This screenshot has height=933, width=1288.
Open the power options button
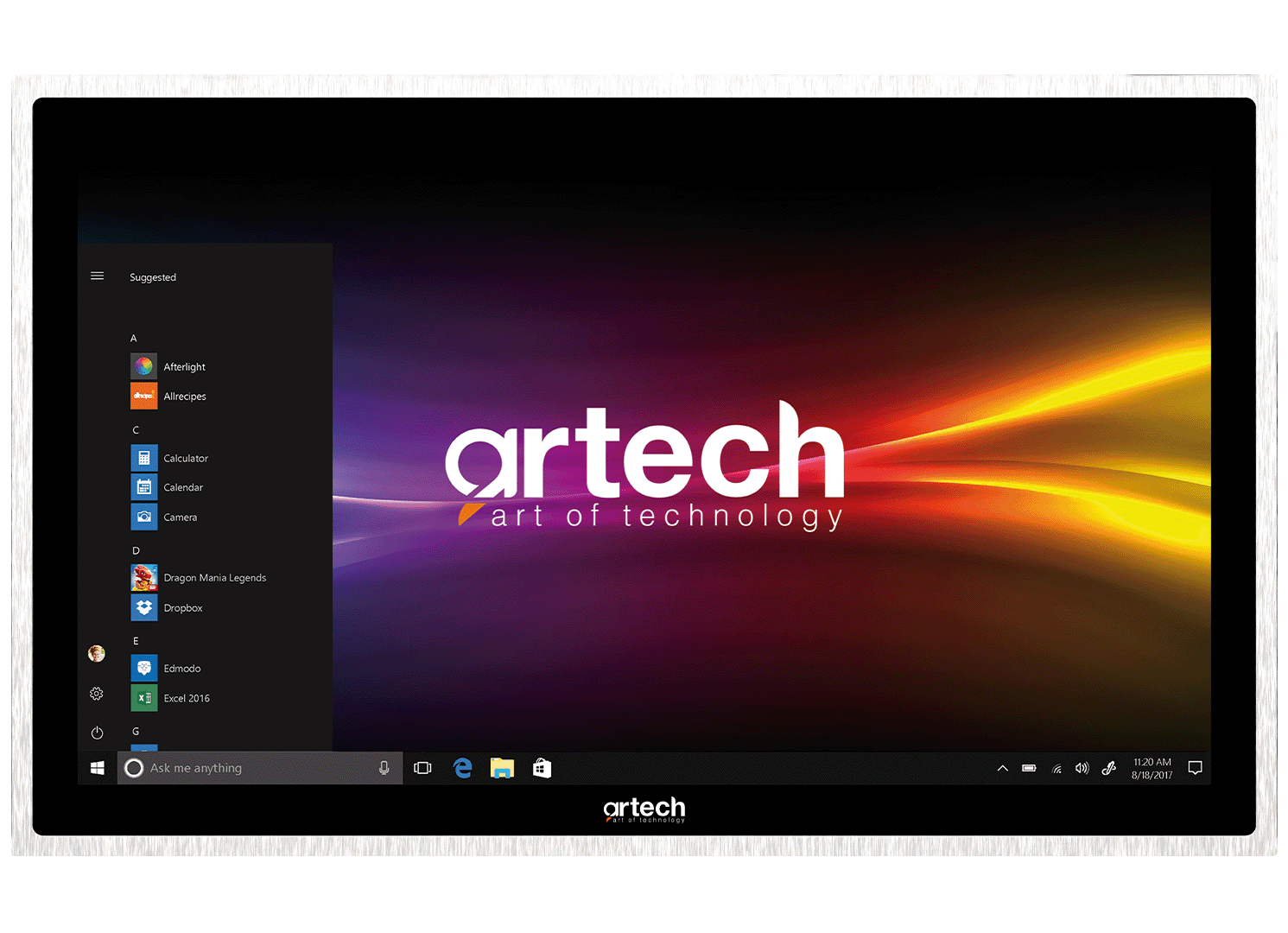pos(97,733)
